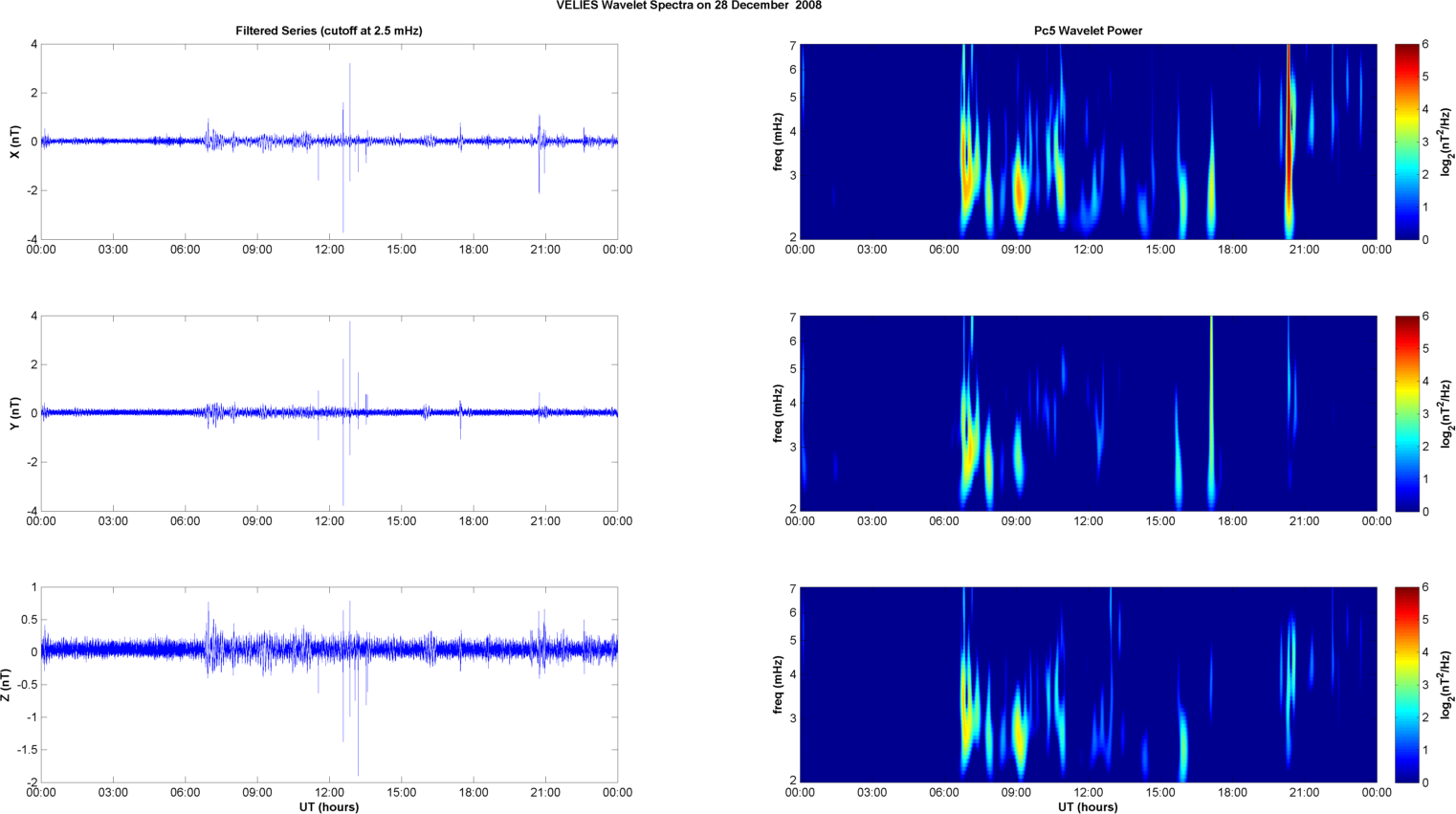
Task: Click the Z component filtered time series plot
Action: point(329,685)
